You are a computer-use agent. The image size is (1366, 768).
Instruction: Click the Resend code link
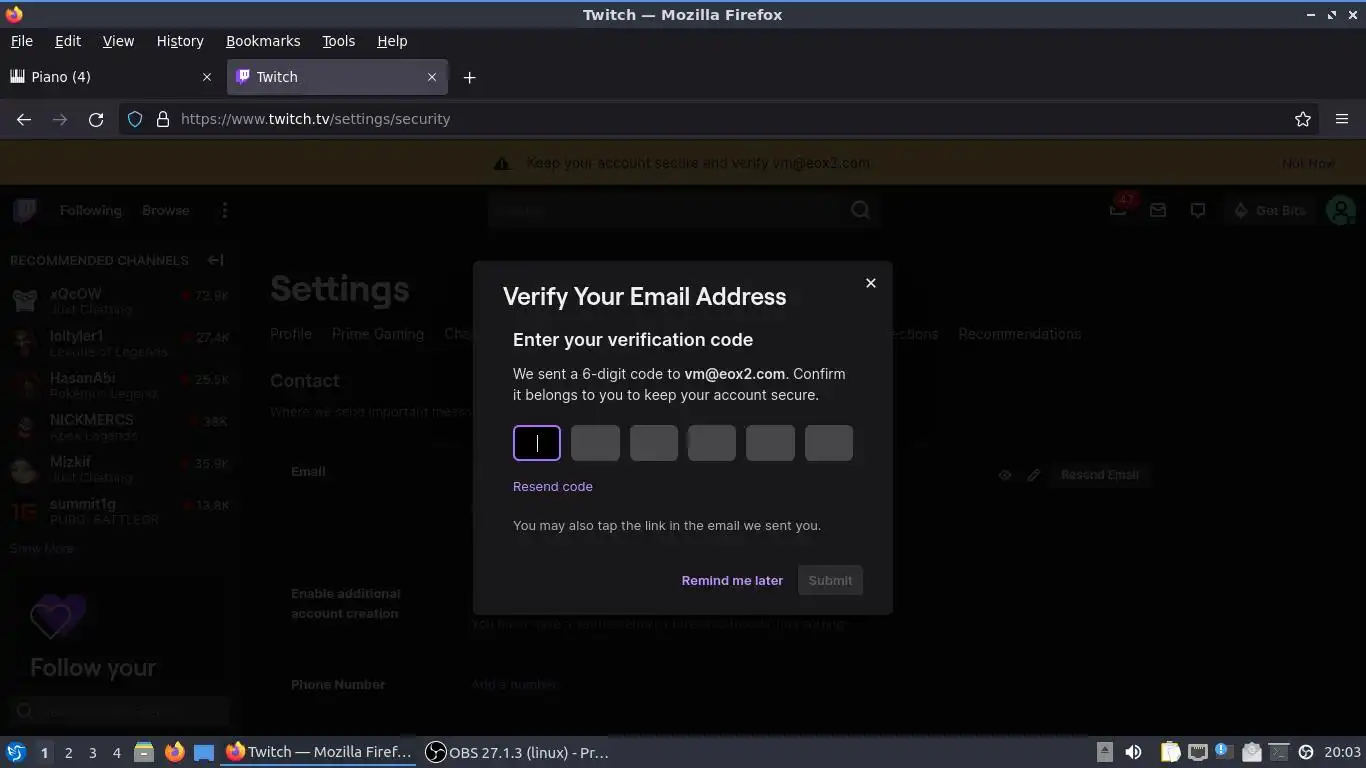click(x=553, y=486)
